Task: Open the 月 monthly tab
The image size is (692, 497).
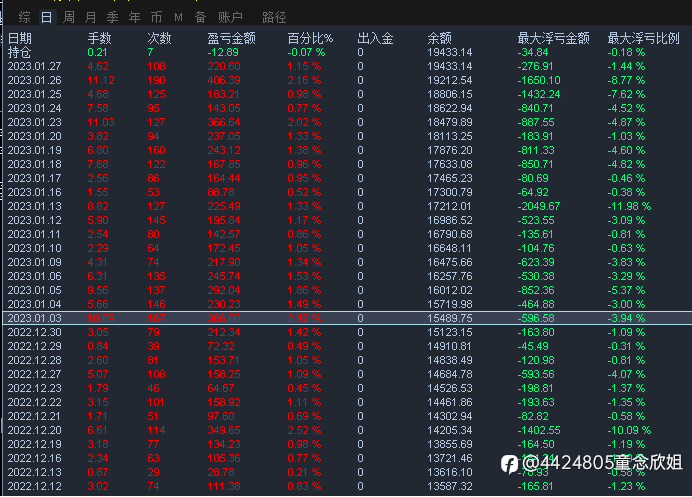Action: pyautogui.click(x=90, y=17)
